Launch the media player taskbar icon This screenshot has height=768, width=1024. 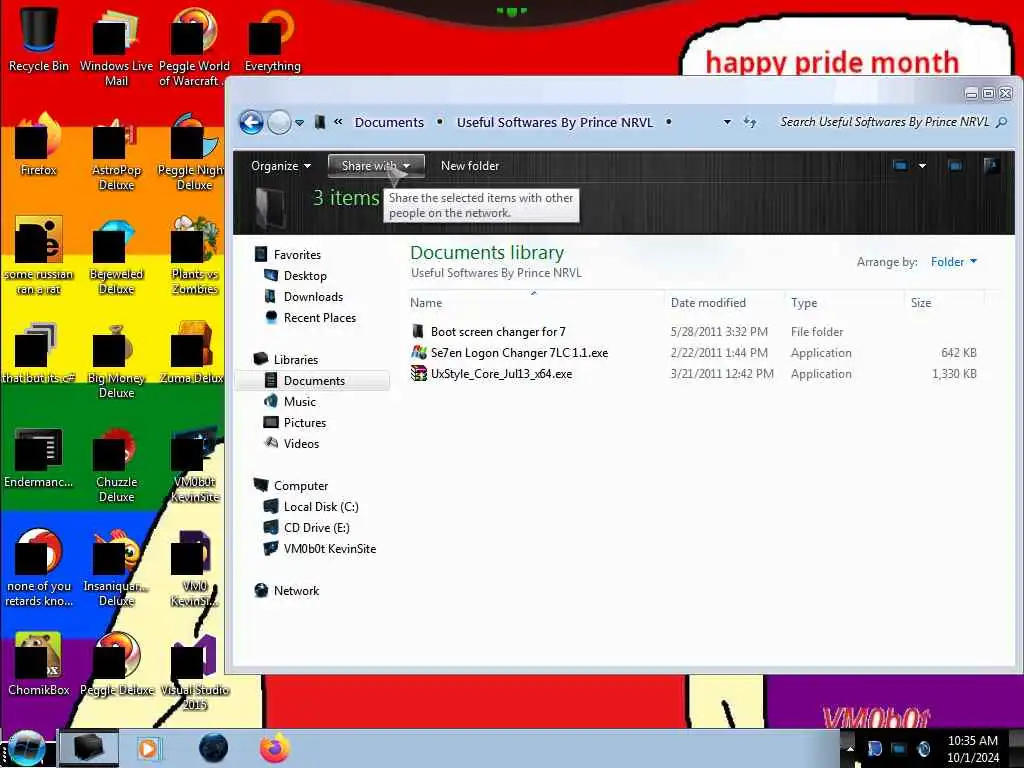click(x=149, y=748)
